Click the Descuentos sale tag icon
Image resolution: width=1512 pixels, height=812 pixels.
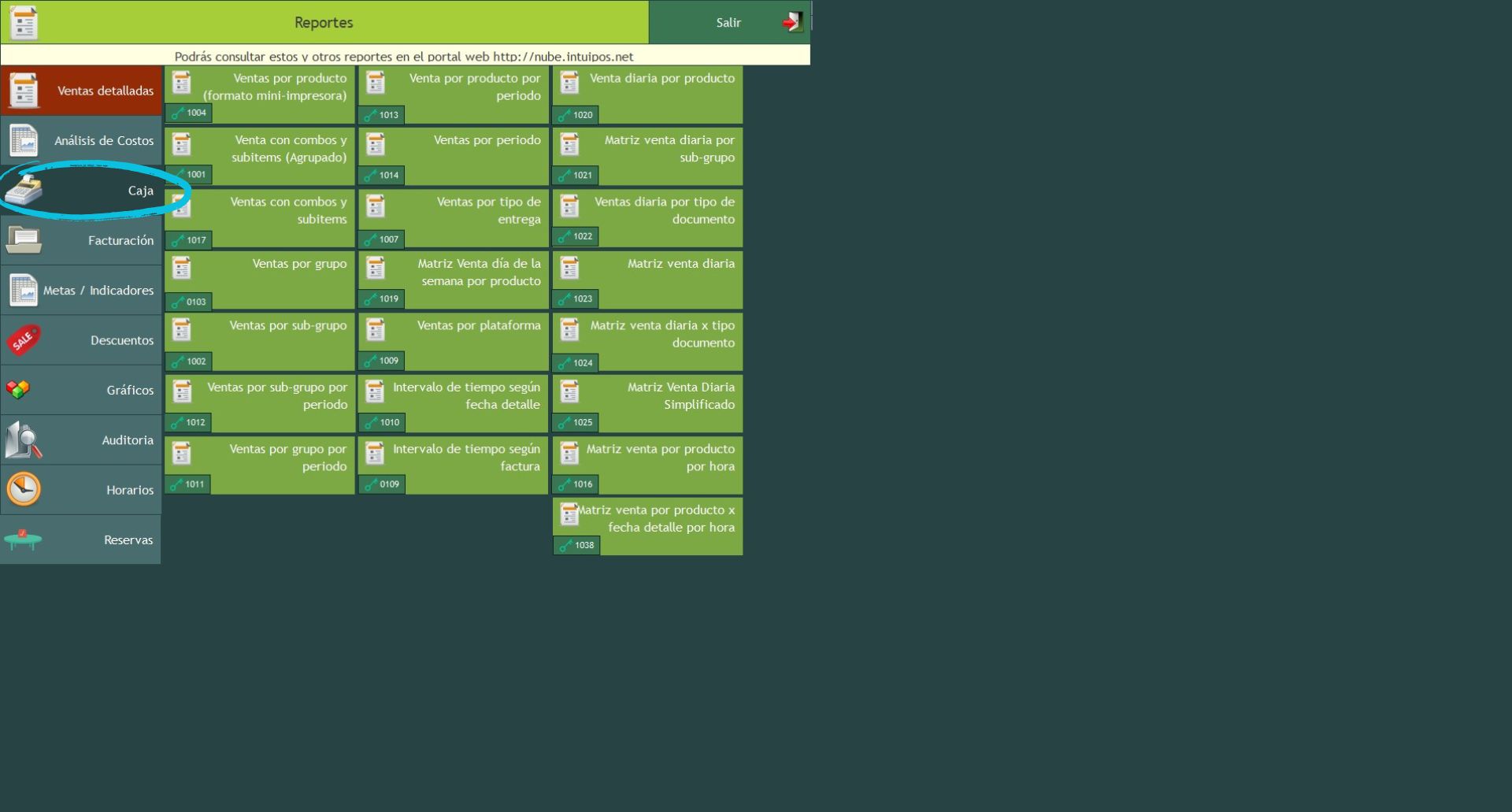coord(24,340)
